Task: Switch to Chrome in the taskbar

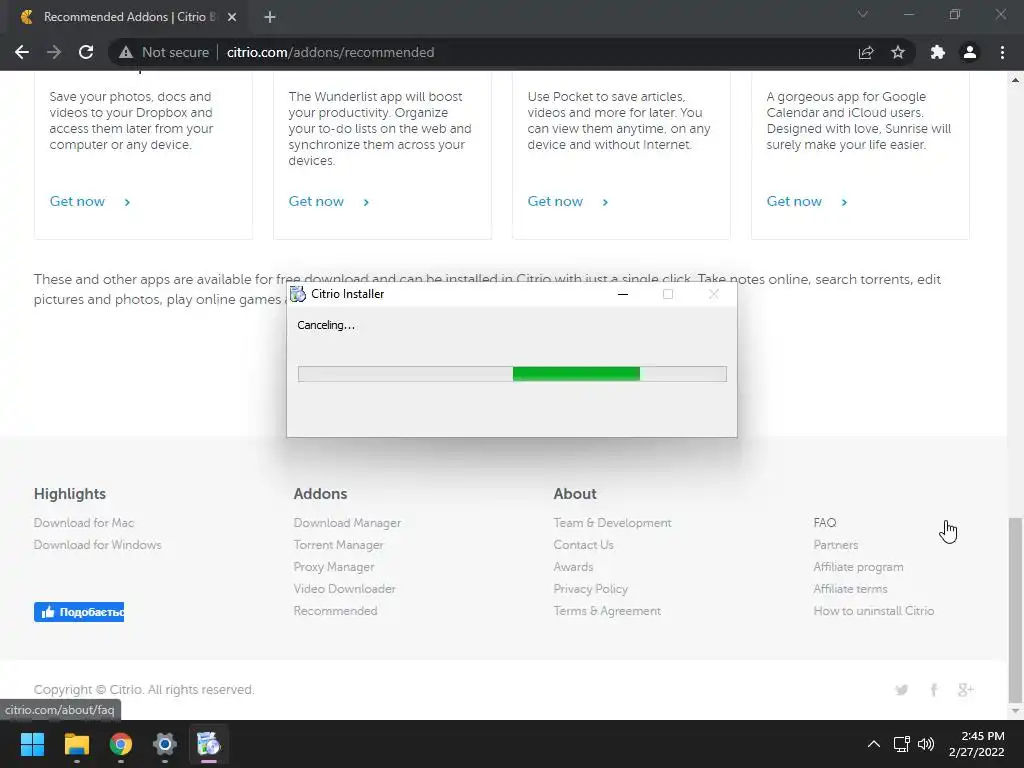Action: [x=121, y=744]
